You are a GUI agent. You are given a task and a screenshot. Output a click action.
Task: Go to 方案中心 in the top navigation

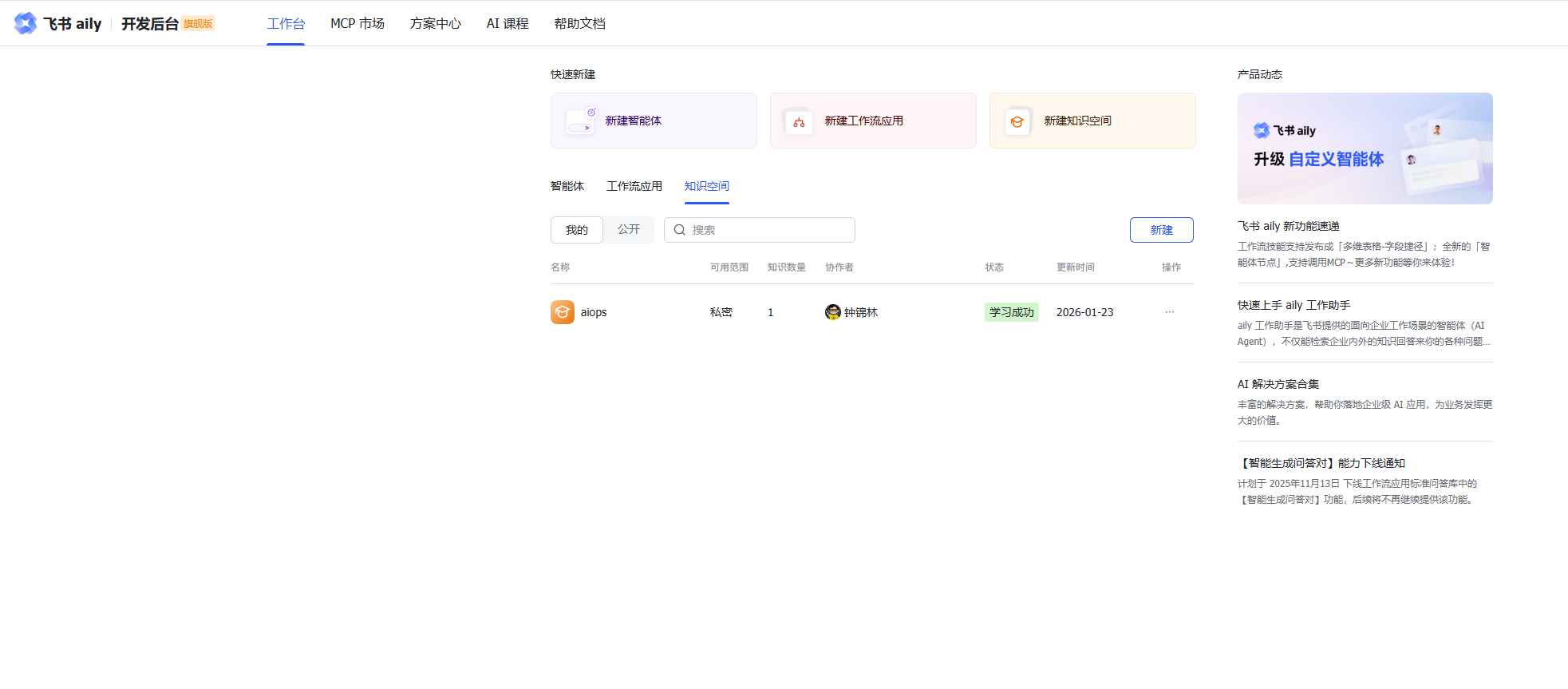tap(436, 24)
